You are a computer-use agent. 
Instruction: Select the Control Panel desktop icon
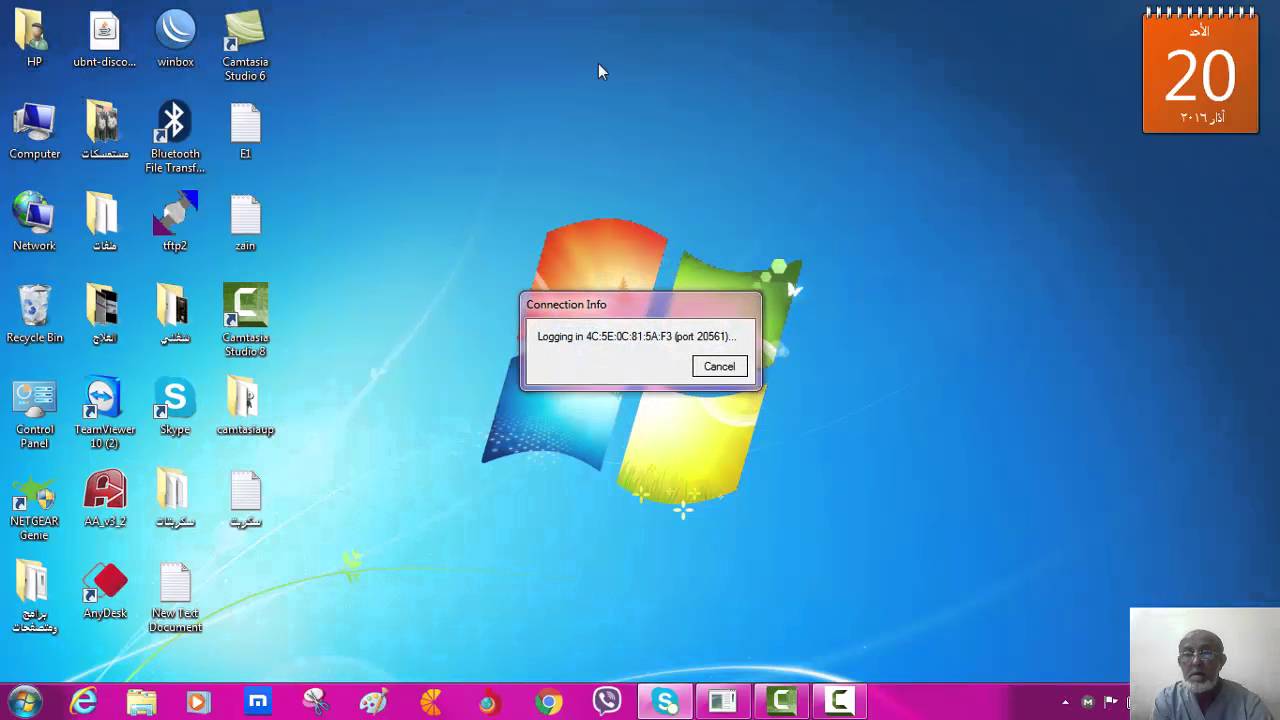click(x=34, y=413)
